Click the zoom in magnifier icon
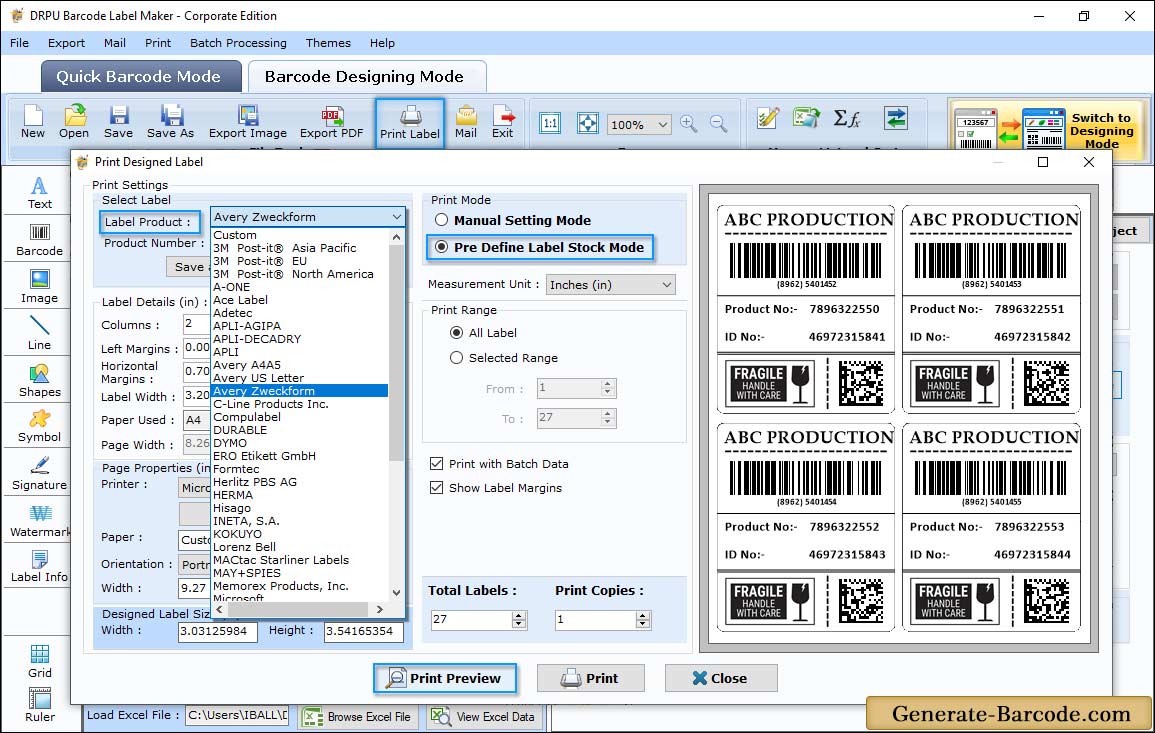The height and width of the screenshot is (733, 1155). coord(689,123)
